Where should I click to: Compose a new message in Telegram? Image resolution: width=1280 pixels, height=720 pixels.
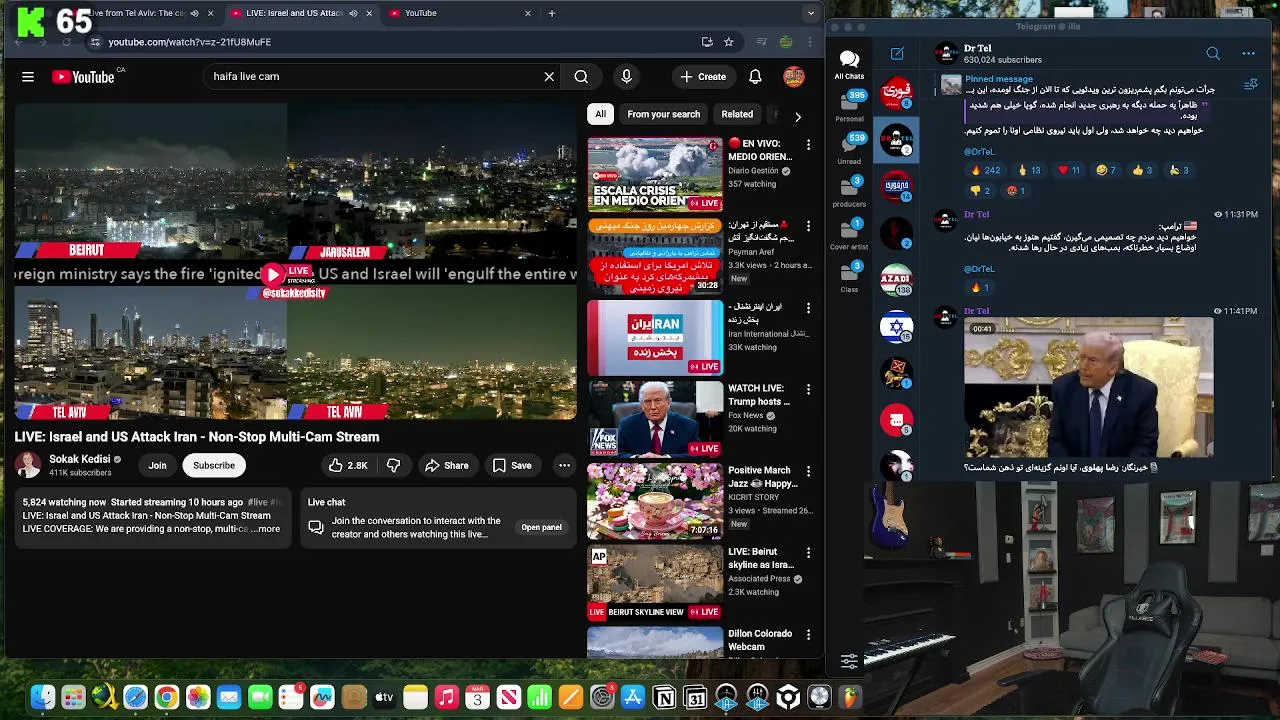click(897, 54)
